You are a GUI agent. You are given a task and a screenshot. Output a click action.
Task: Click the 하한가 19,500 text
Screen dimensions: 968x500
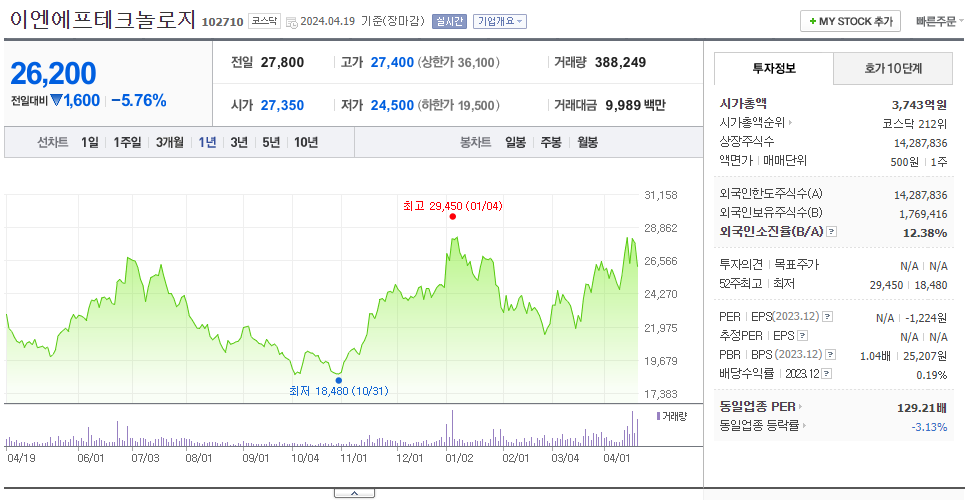(x=459, y=106)
